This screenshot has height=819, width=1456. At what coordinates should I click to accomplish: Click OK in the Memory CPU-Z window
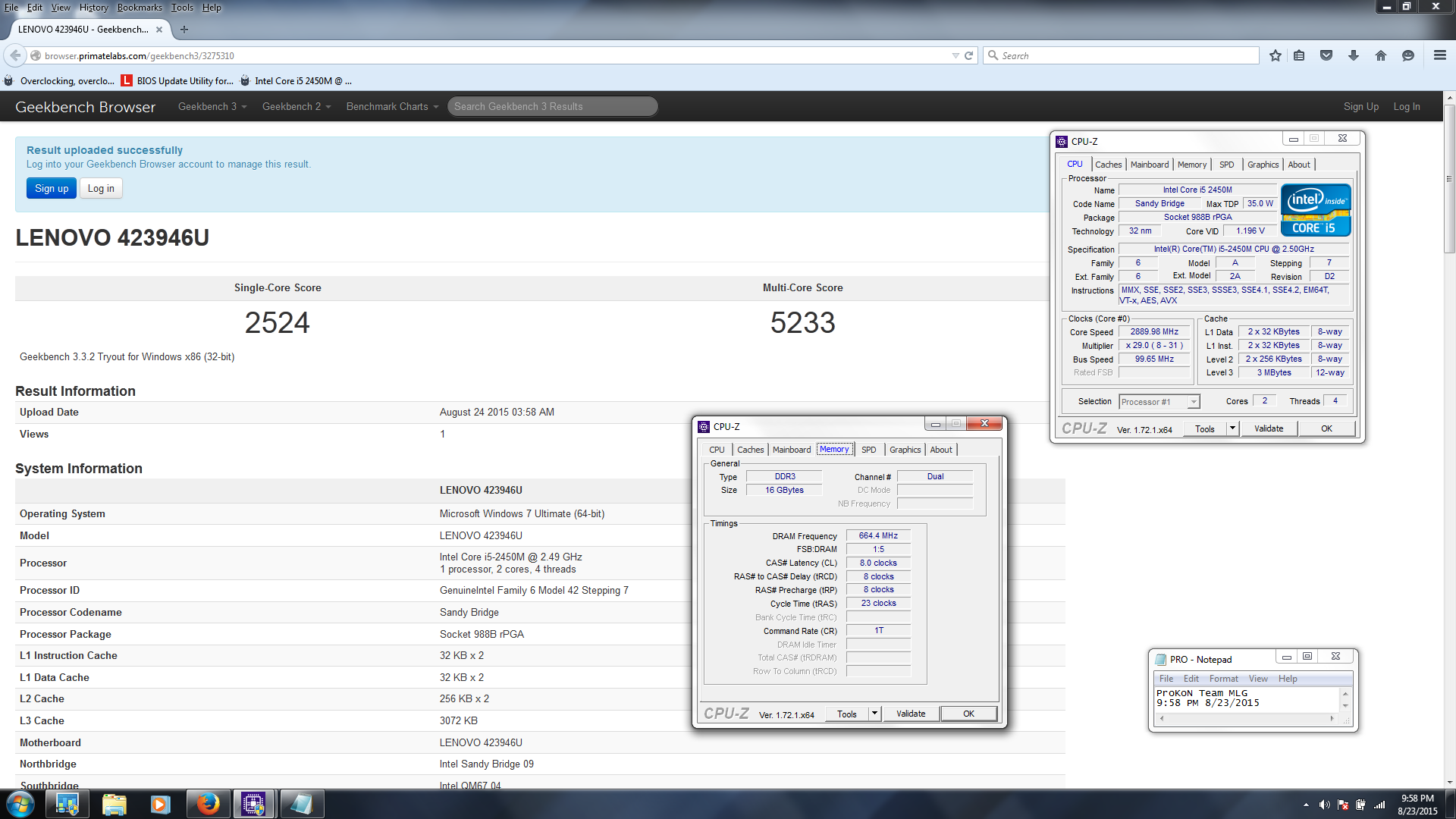[968, 714]
